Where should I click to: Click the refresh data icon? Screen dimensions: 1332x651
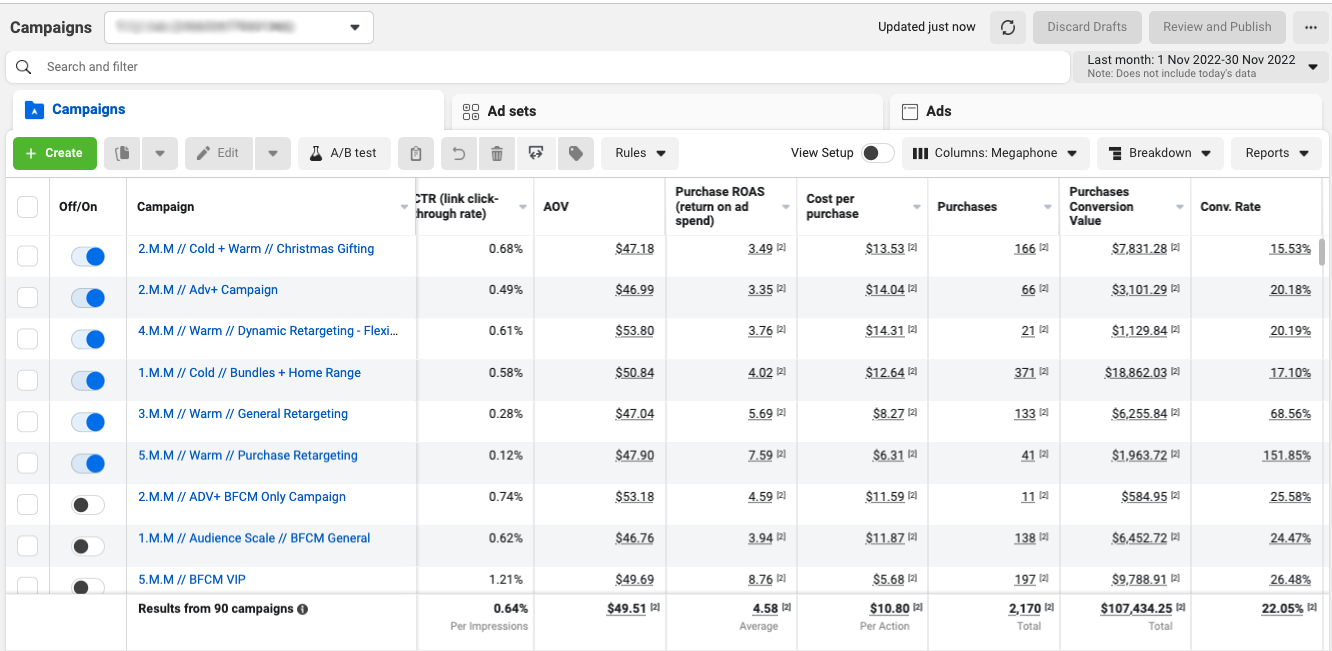click(x=1008, y=27)
